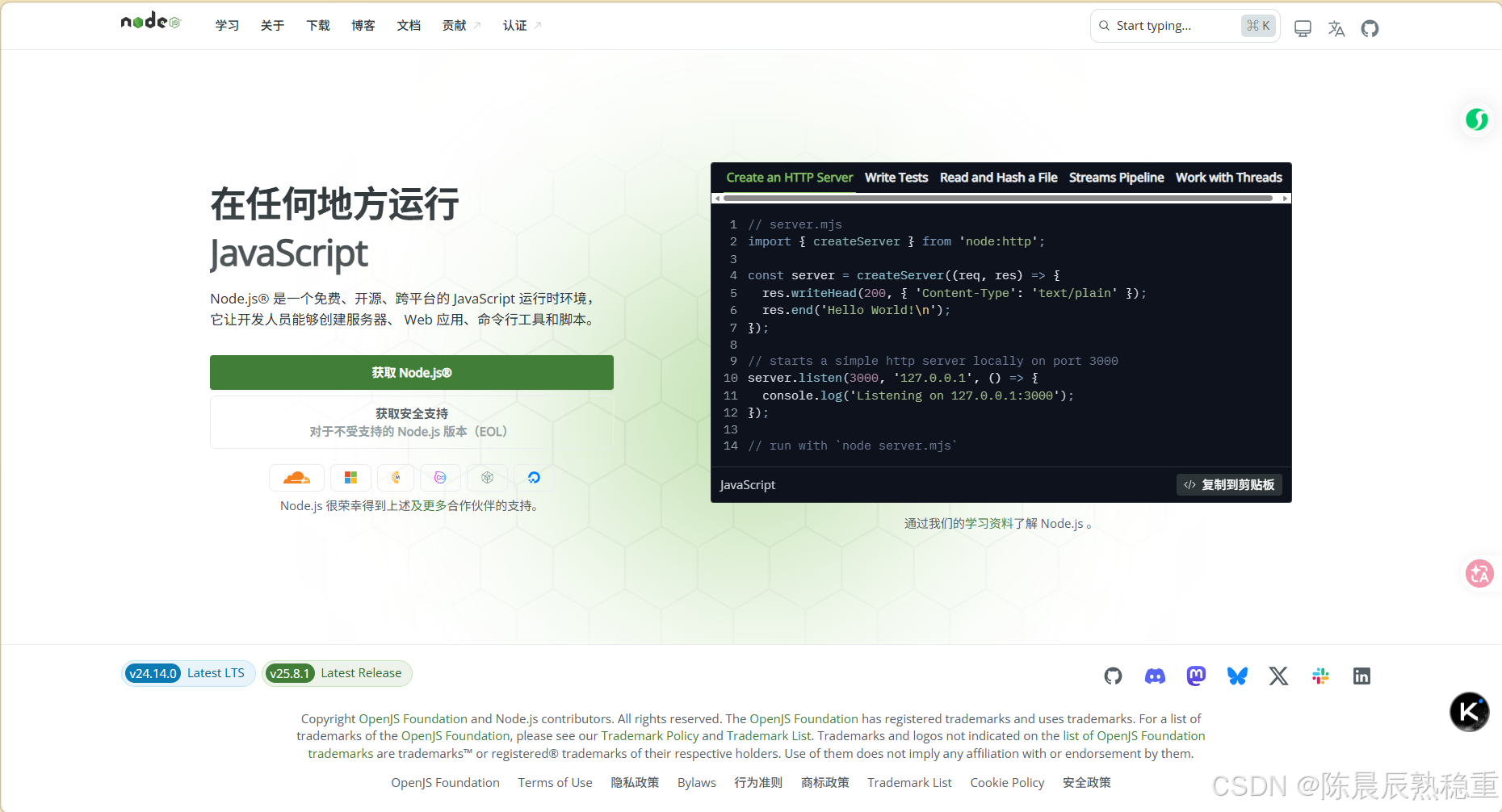Click the Cloudflare partner logo
1502x812 pixels.
tap(296, 478)
